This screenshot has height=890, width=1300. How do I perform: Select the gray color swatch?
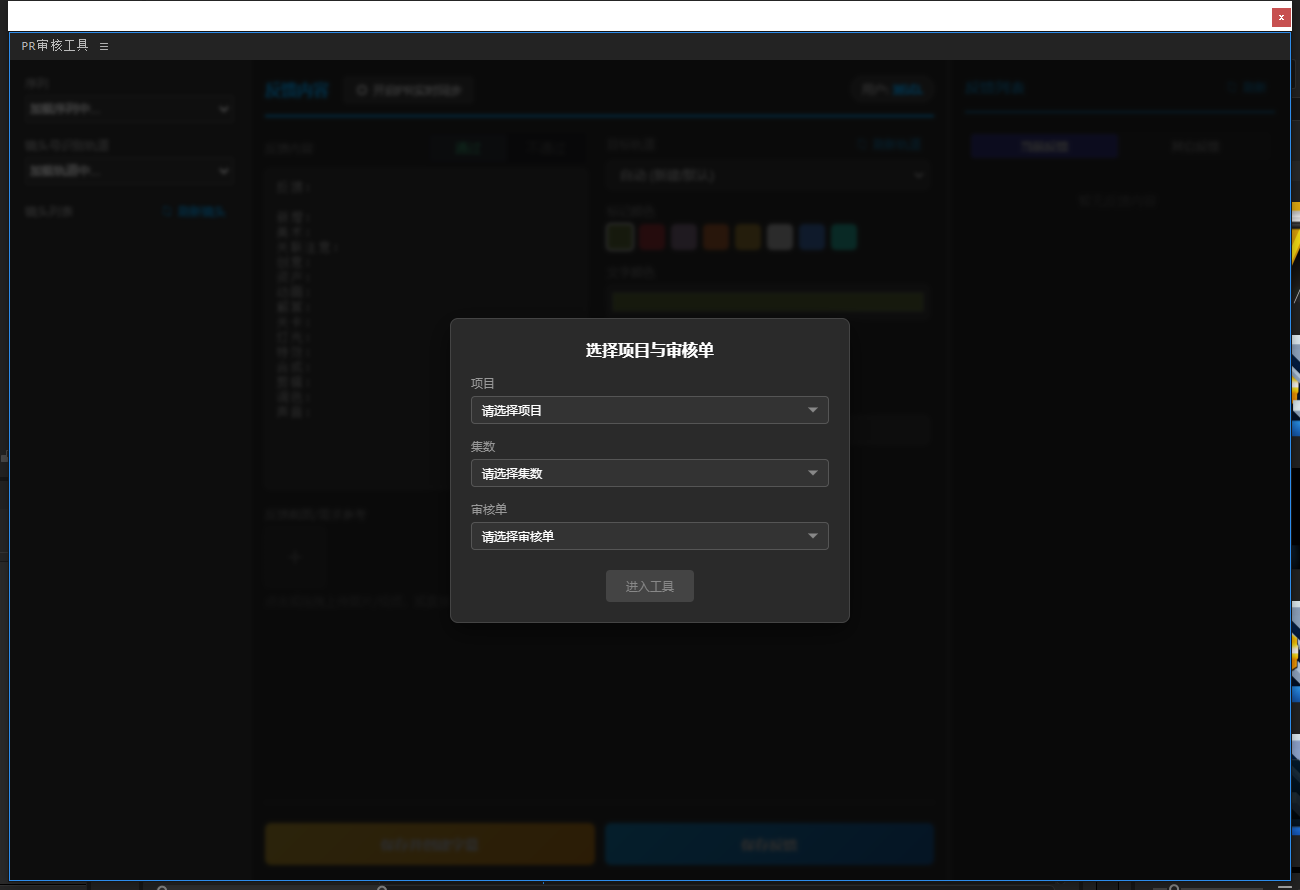pos(780,237)
